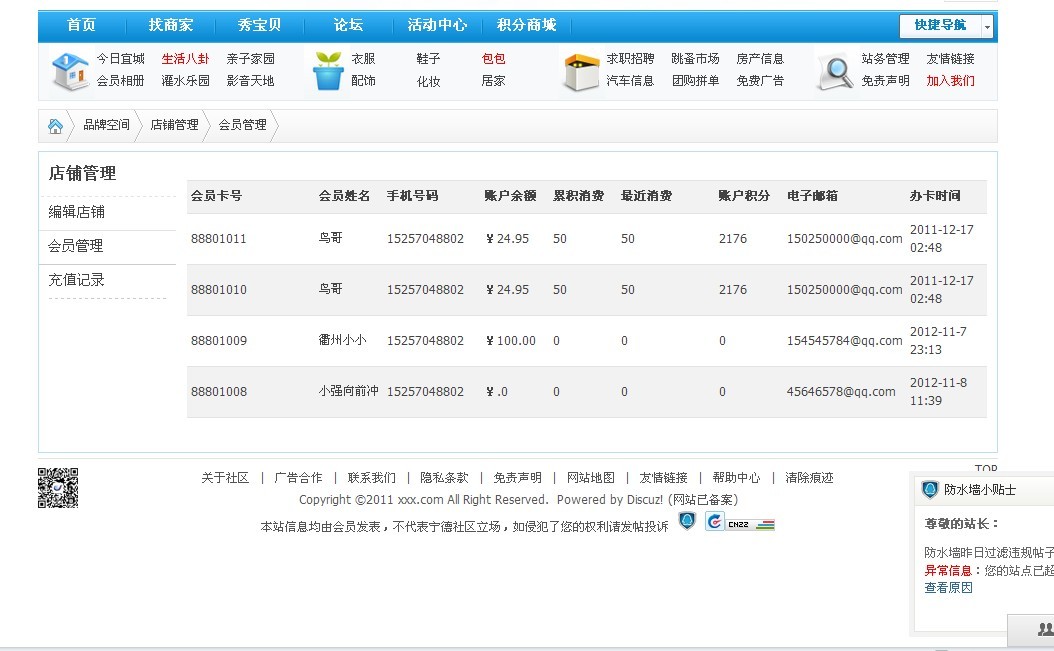Click the red 加入我们 link
The height and width of the screenshot is (651, 1054).
950,81
